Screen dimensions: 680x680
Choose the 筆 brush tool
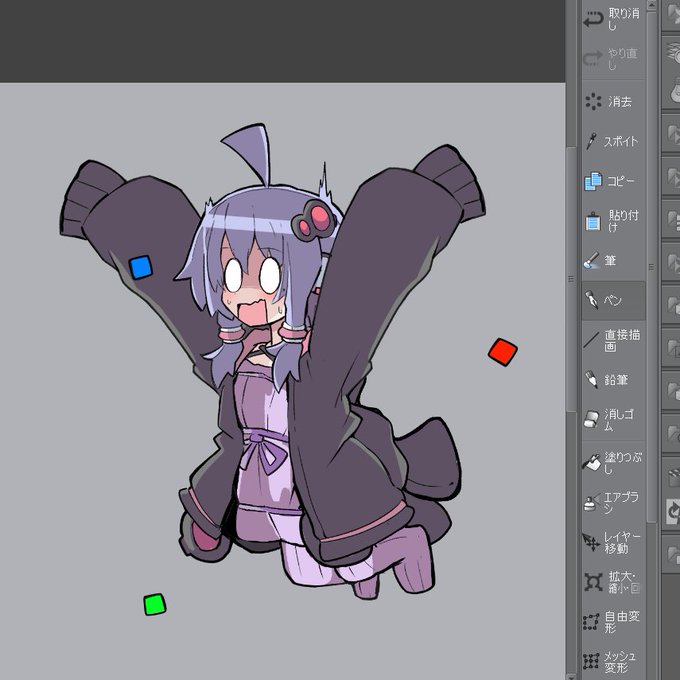613,261
